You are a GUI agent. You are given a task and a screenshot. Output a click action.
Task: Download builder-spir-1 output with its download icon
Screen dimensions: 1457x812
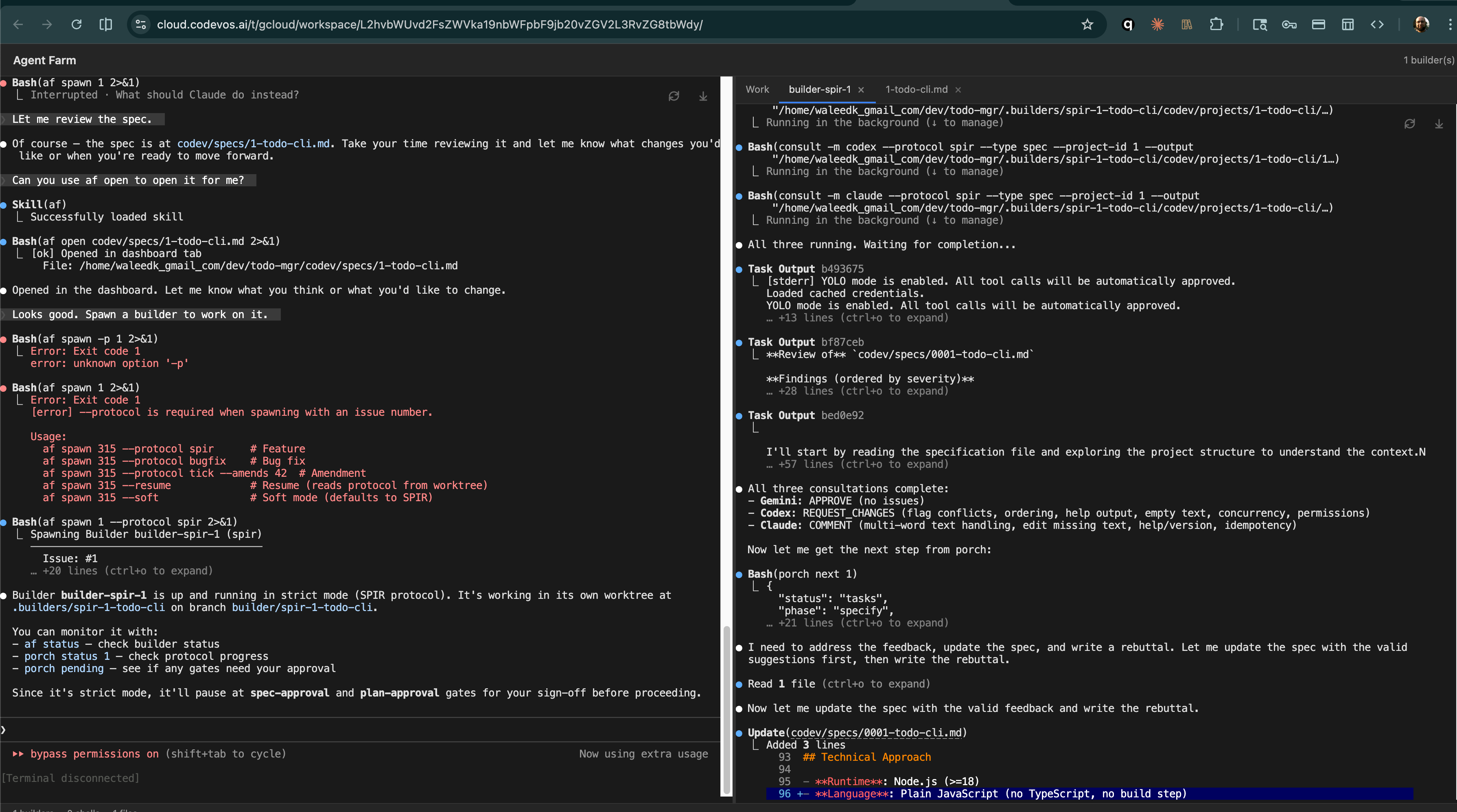1440,124
